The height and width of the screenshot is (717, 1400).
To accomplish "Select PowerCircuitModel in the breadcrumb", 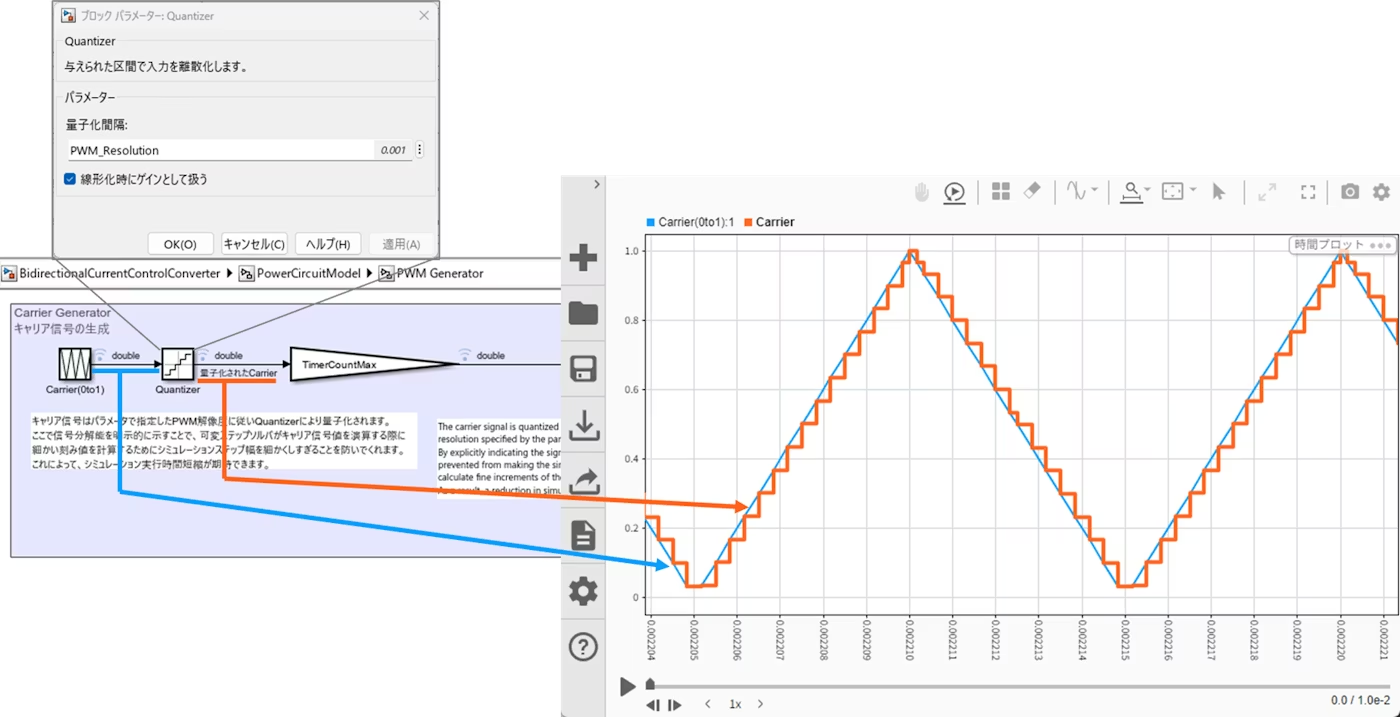I will (x=306, y=273).
